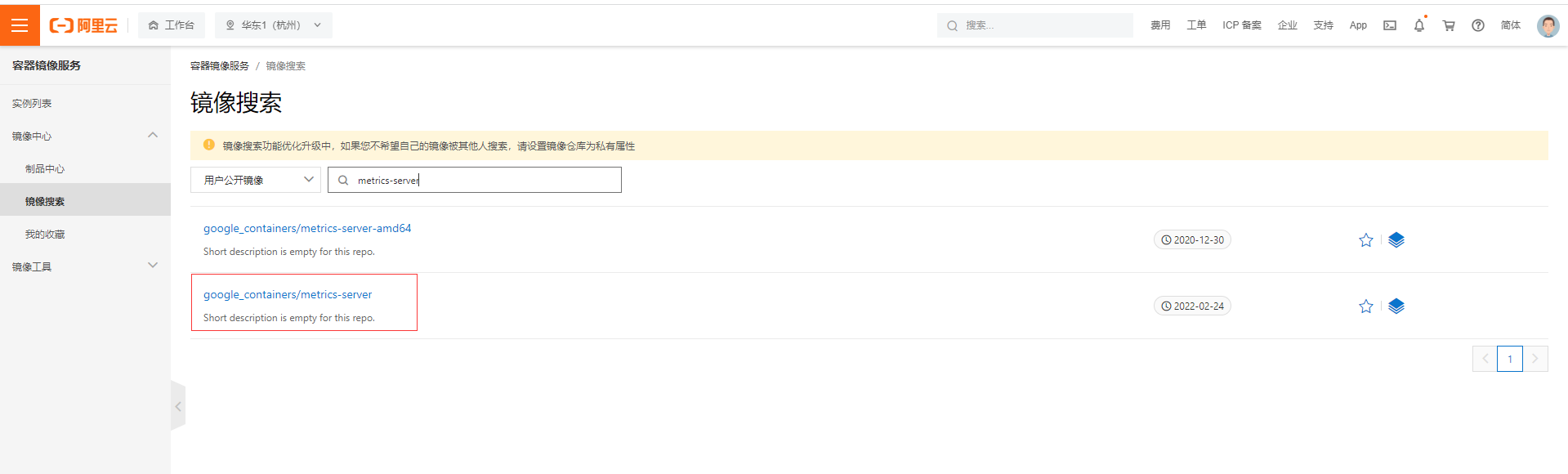Open the App menu item
Image resolution: width=1568 pixels, height=474 pixels.
(x=1358, y=25)
